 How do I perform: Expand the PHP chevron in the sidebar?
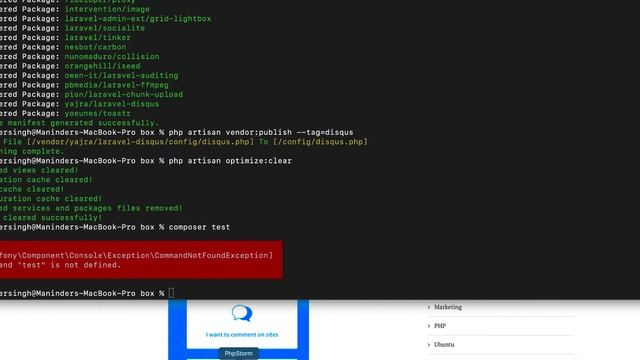coord(429,326)
